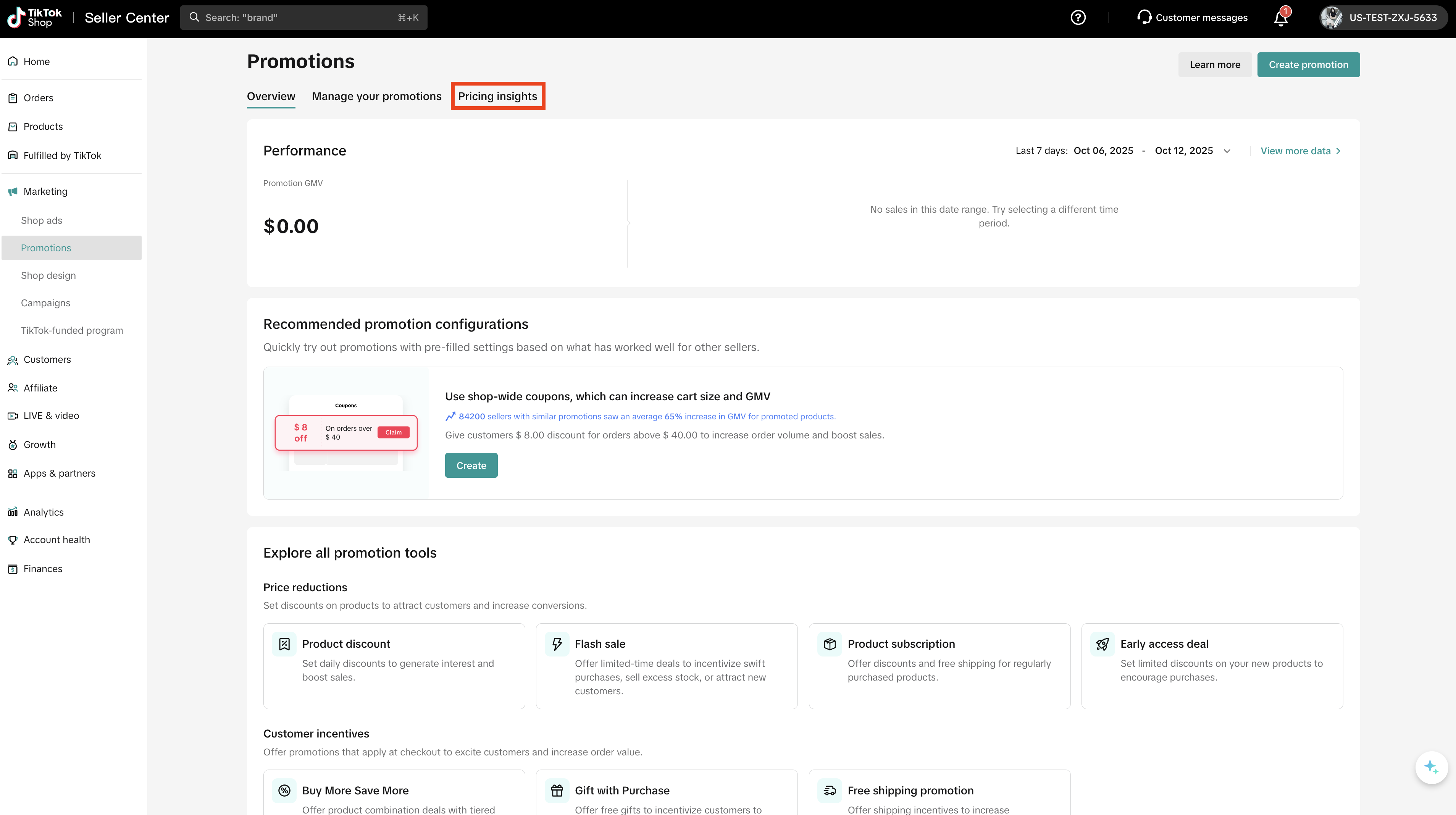Click the View more data link

tap(1300, 151)
